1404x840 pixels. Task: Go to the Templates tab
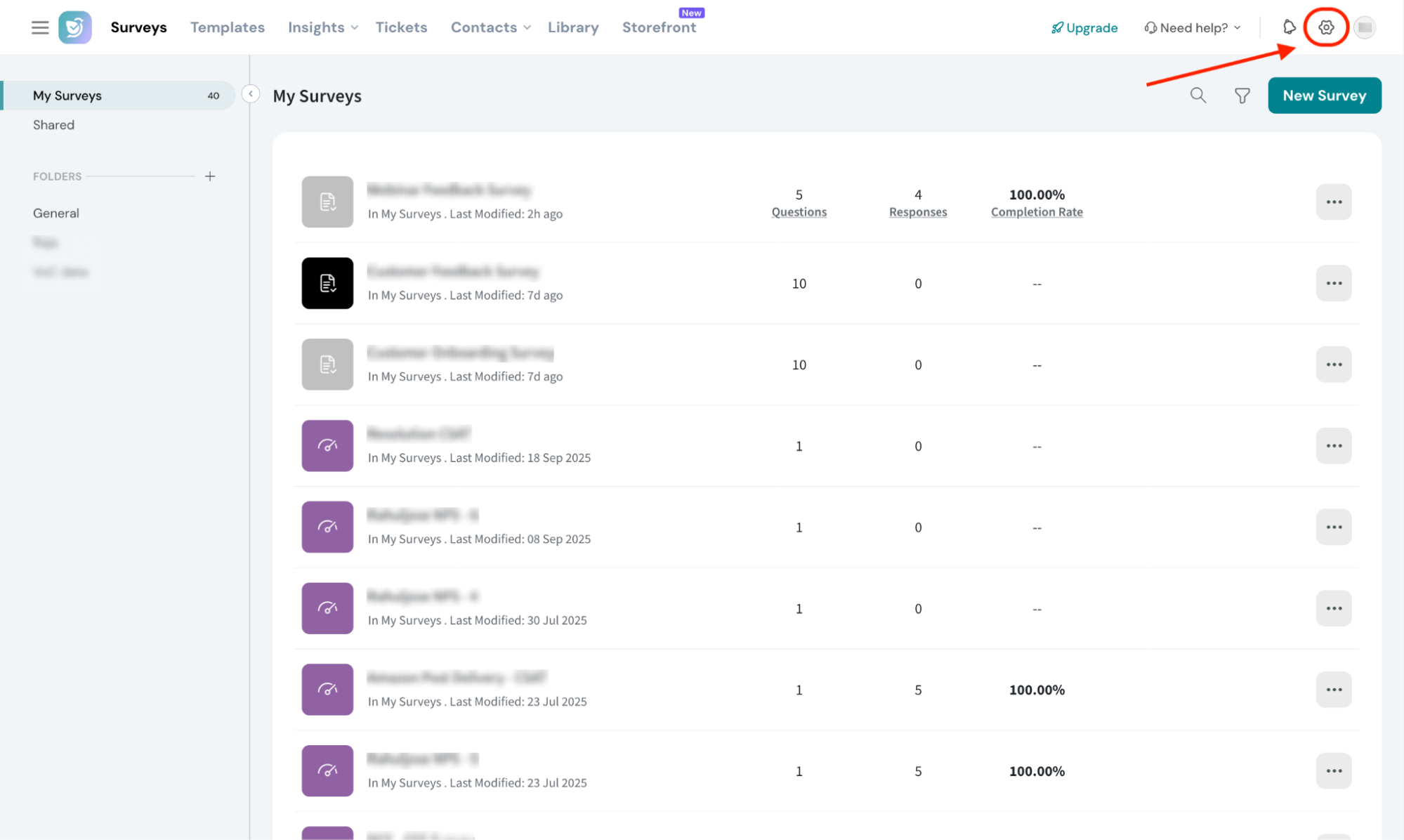[x=228, y=27]
